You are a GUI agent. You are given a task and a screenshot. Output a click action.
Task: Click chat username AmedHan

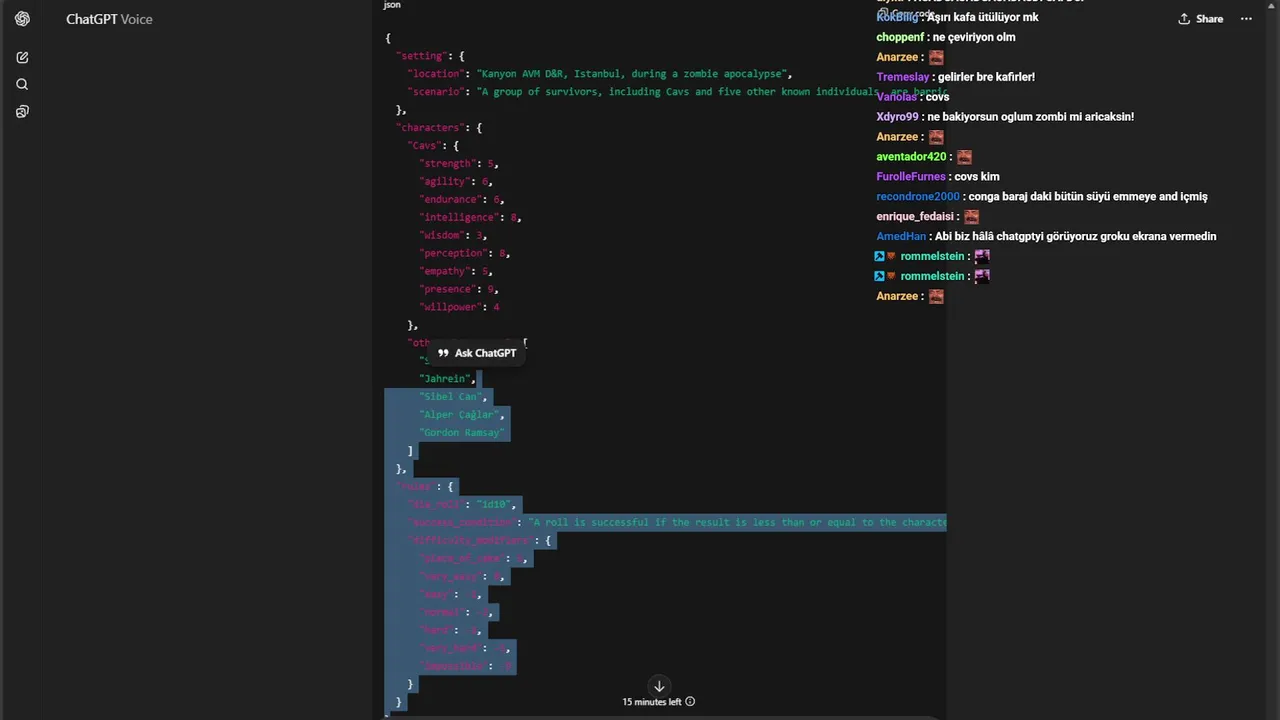click(x=901, y=237)
